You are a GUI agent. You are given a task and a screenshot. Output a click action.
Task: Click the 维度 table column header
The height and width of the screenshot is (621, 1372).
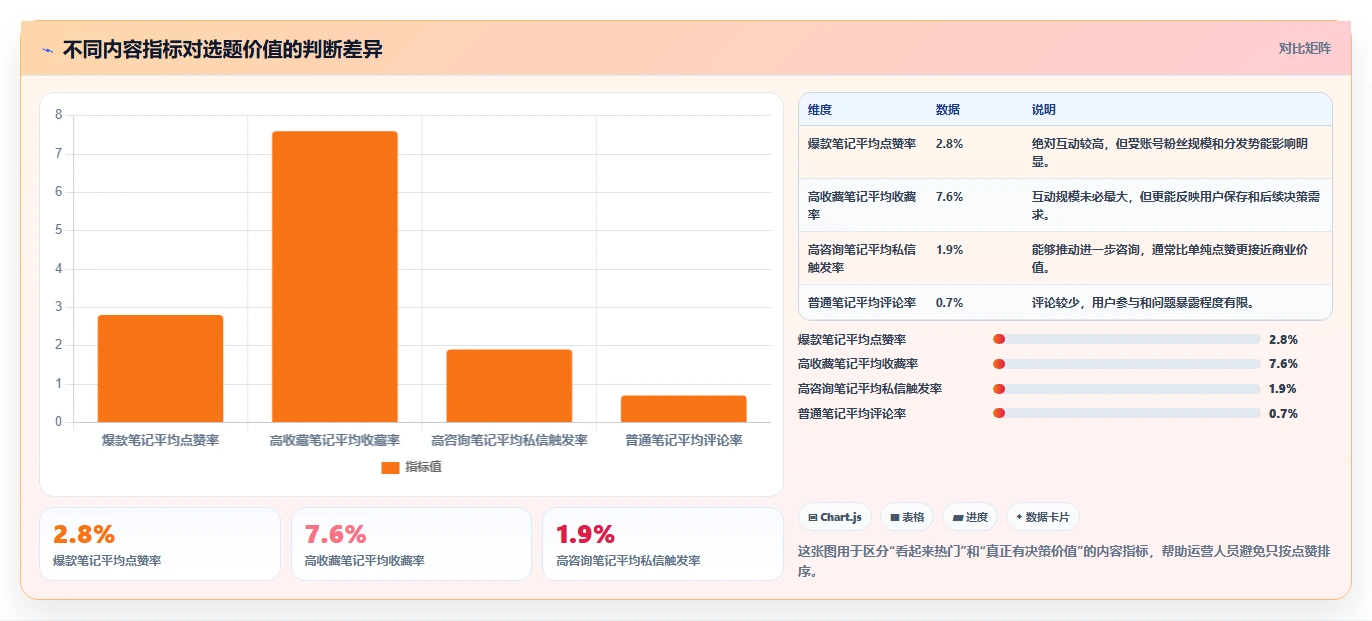coord(820,110)
